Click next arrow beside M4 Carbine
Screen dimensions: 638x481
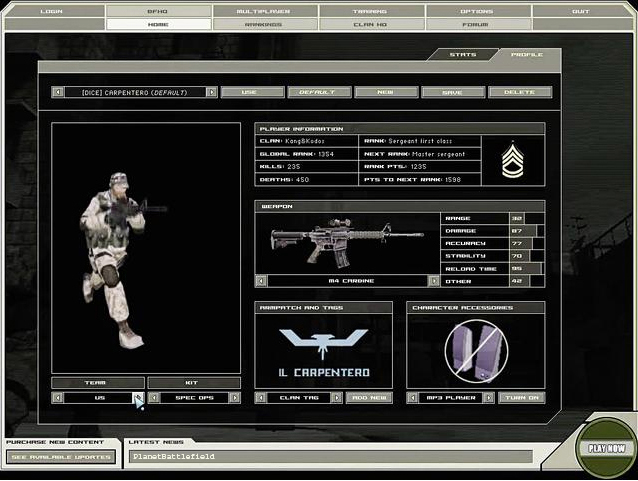[x=434, y=281]
